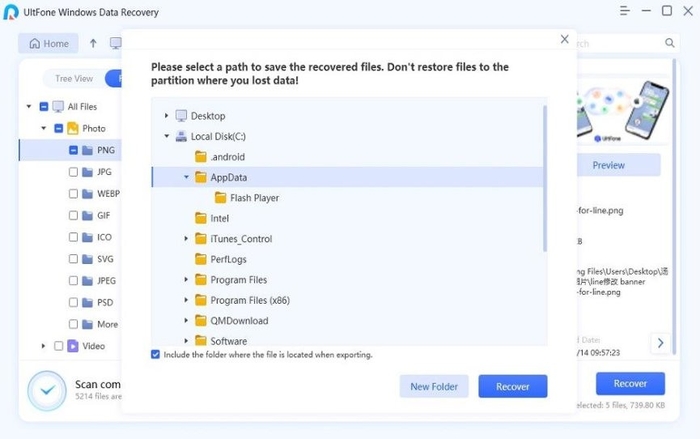Collapse the Local Disk(C:) tree node
700x439 pixels.
point(167,136)
